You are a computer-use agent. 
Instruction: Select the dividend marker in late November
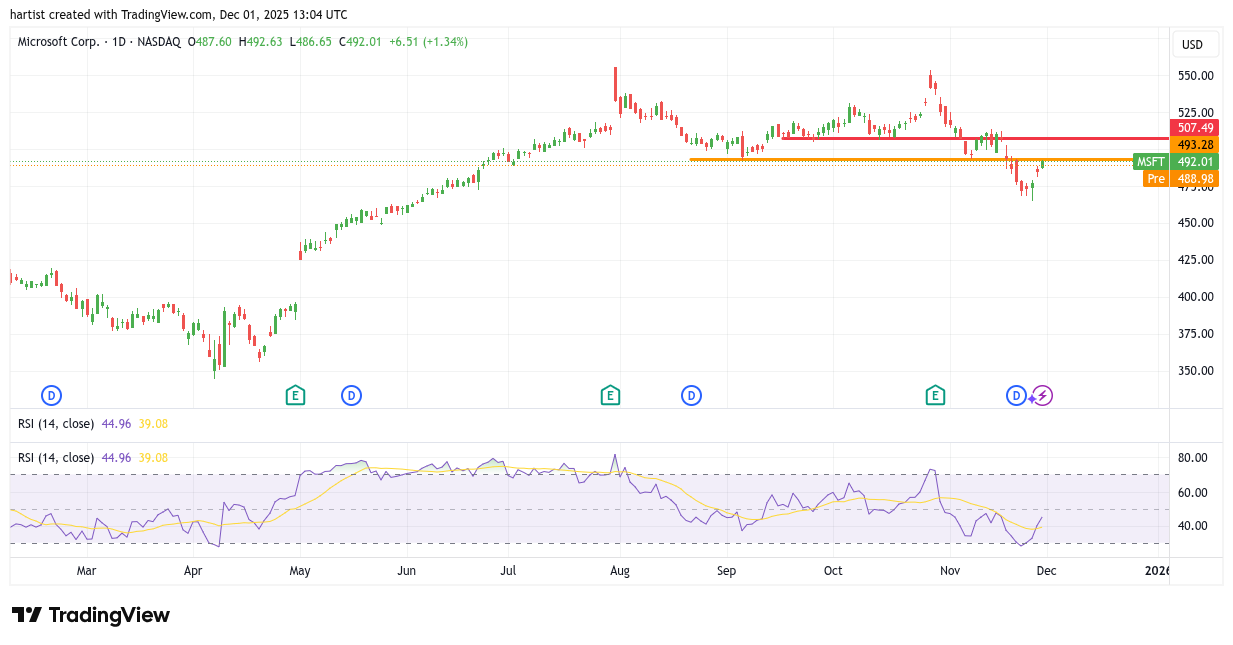coord(1016,395)
